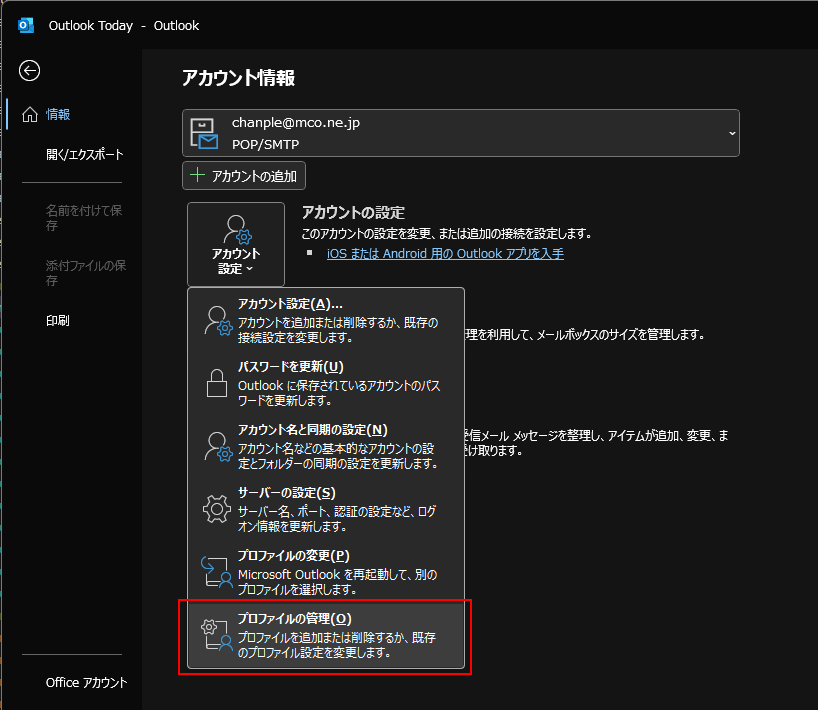Viewport: 818px width, 710px height.
Task: Choose アカウント設定(A)... from the menu
Action: click(326, 320)
